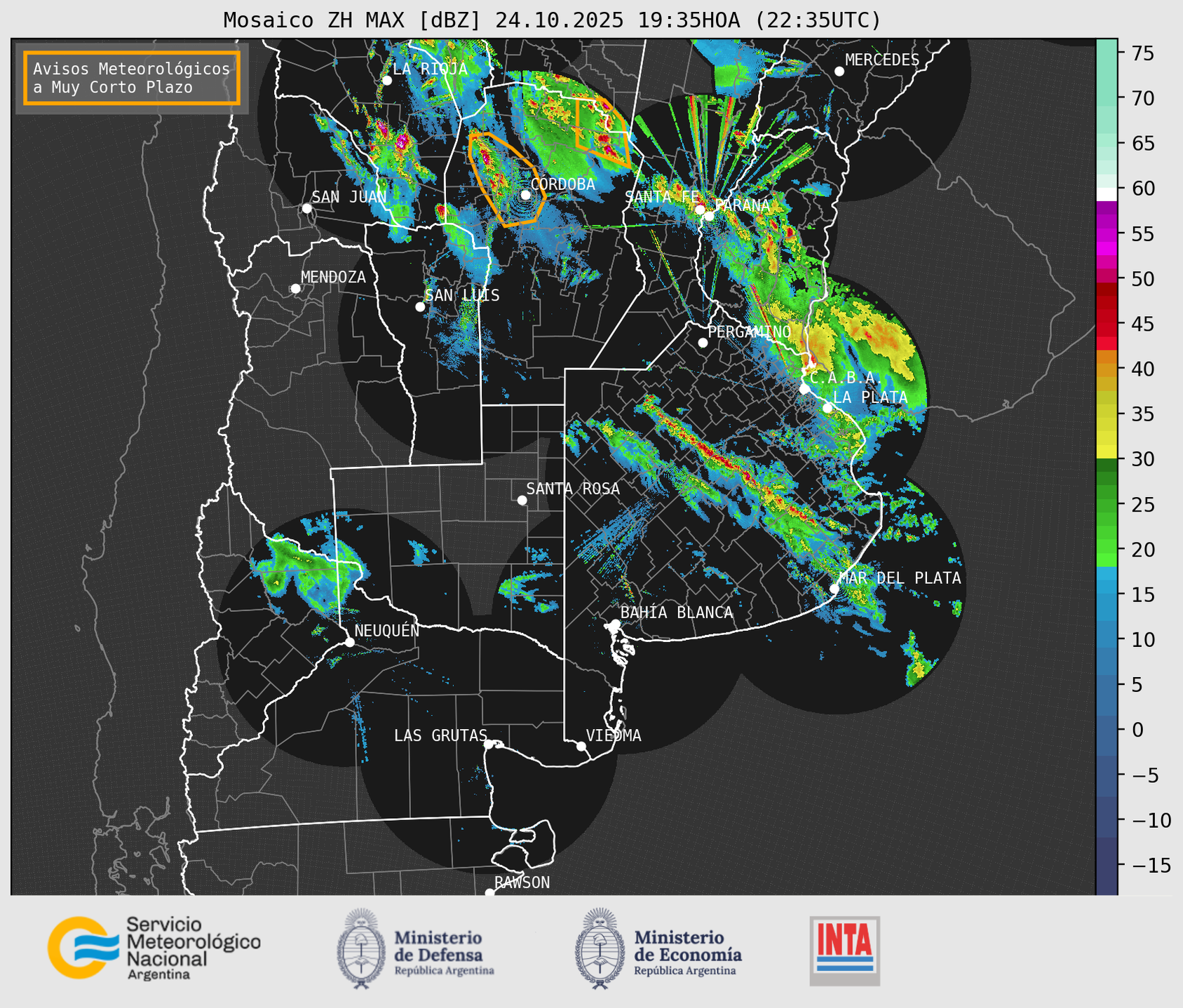Click the SANTA ROSA label text
This screenshot has height=1008, width=1183.
[573, 489]
